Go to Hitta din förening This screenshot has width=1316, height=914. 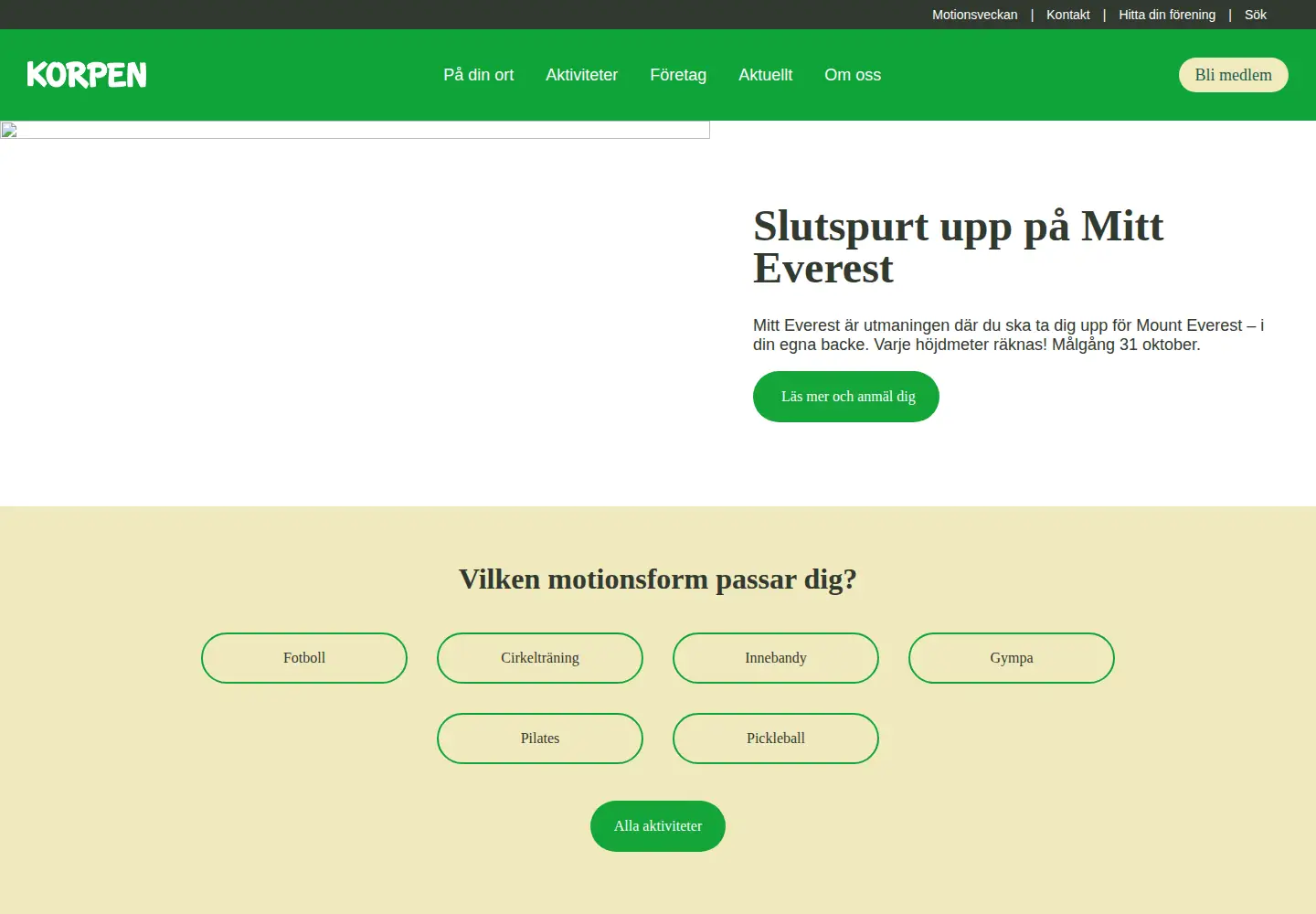click(1167, 15)
